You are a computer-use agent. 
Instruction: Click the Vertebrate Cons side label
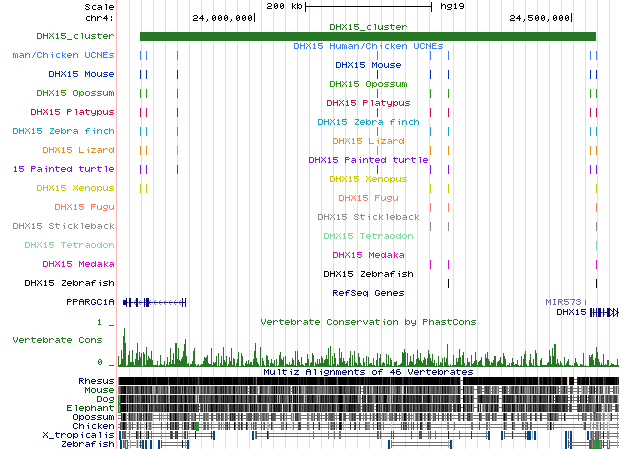click(57, 340)
